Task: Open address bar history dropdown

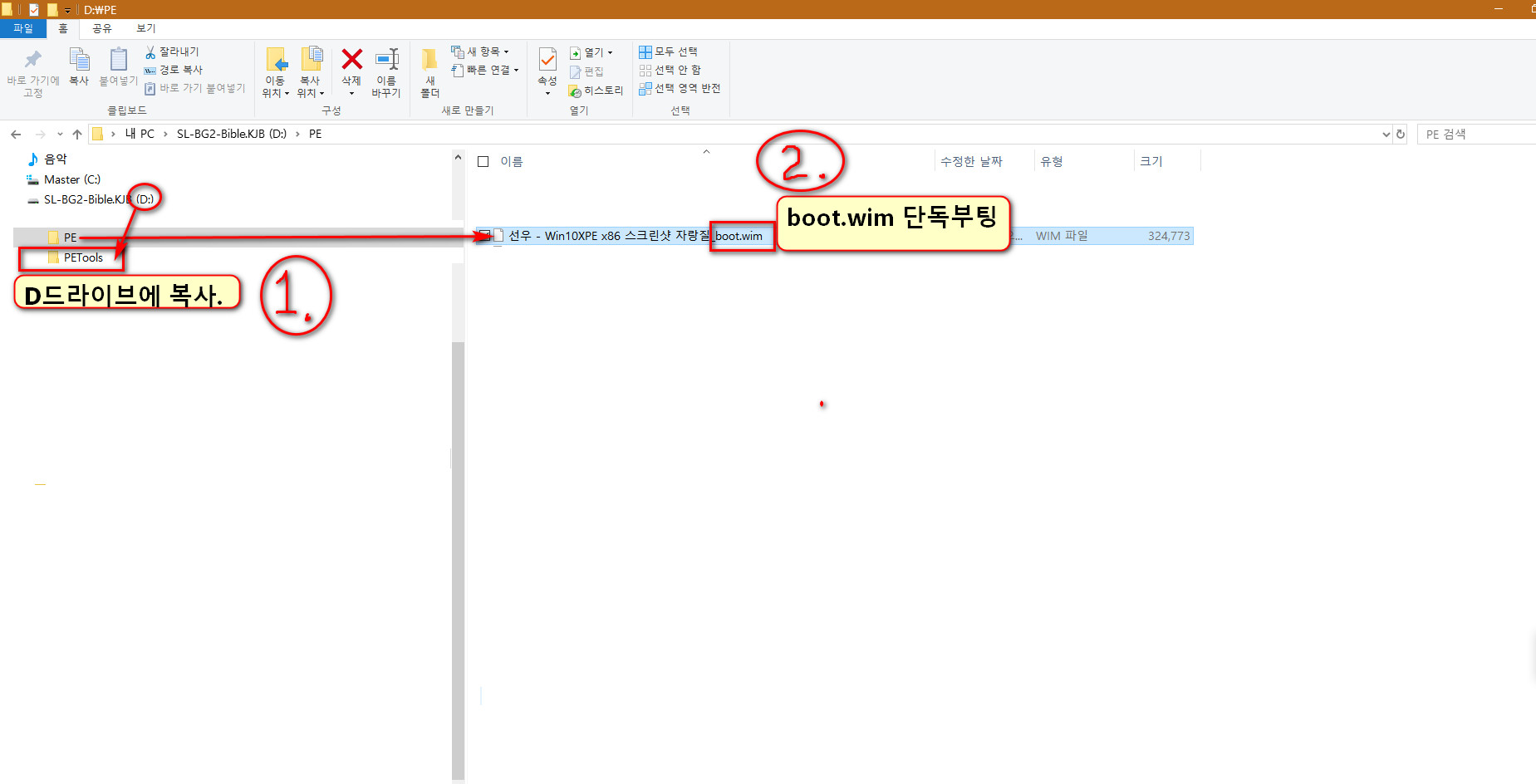Action: coord(1386,134)
